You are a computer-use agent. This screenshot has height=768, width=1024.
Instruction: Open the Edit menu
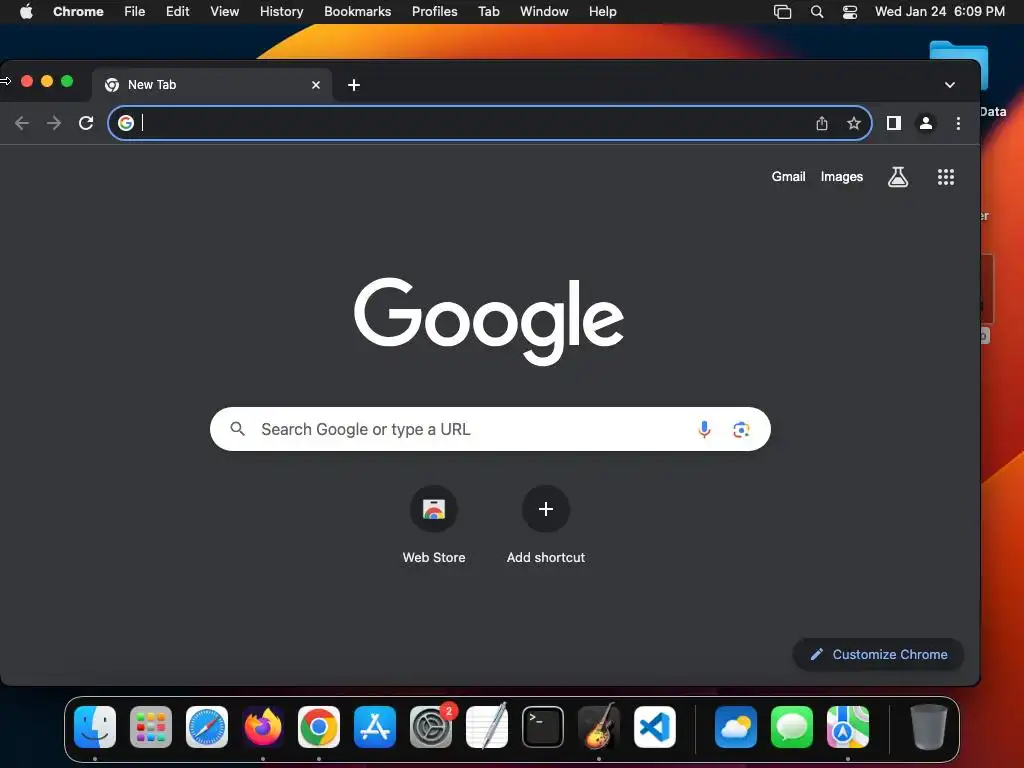pos(177,11)
